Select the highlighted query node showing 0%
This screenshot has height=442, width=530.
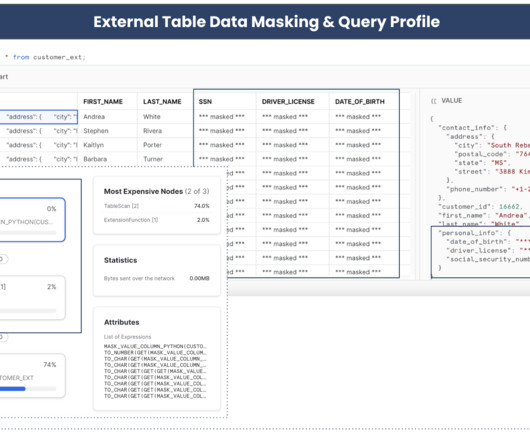point(32,220)
